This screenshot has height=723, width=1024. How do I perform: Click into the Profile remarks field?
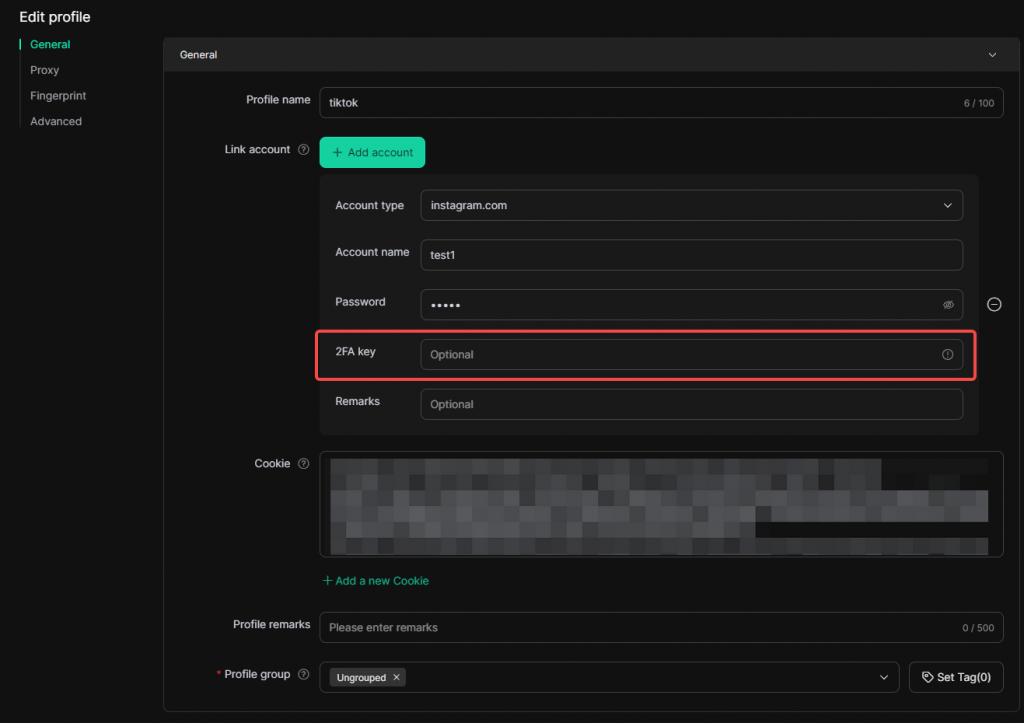pyautogui.click(x=640, y=627)
